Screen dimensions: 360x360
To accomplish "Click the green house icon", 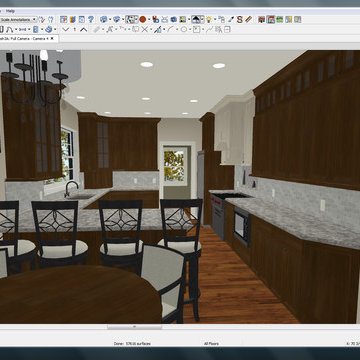I will click(x=279, y=19).
